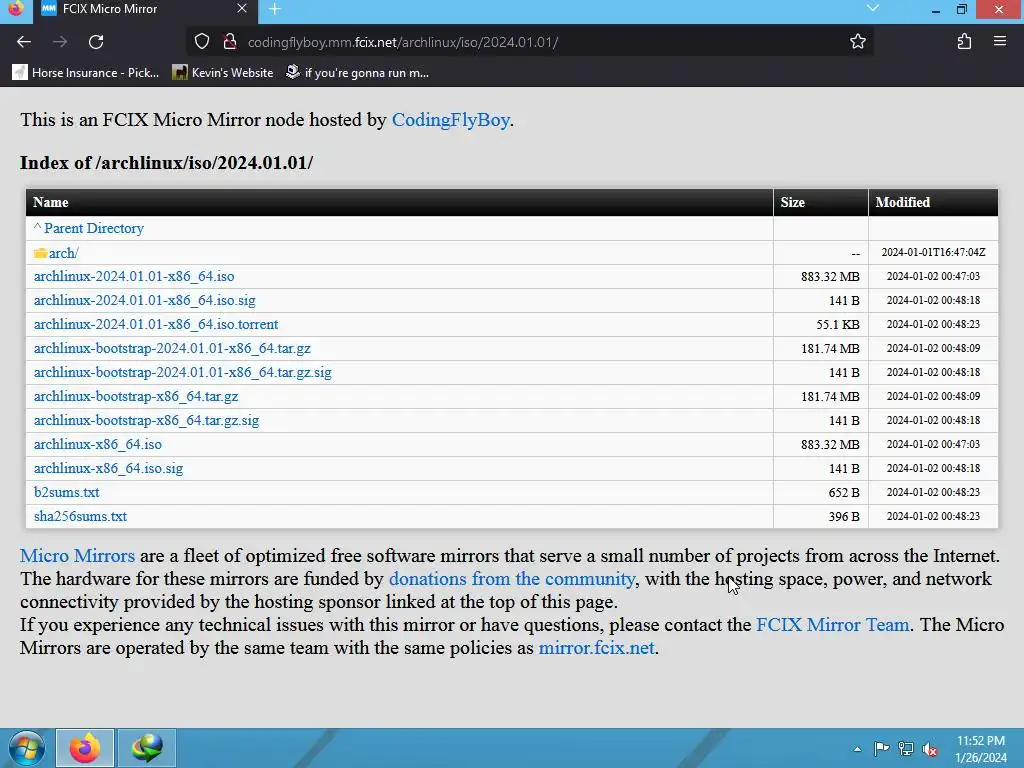The width and height of the screenshot is (1024, 768).
Task: Click the arch folder icon
Action: (40, 253)
